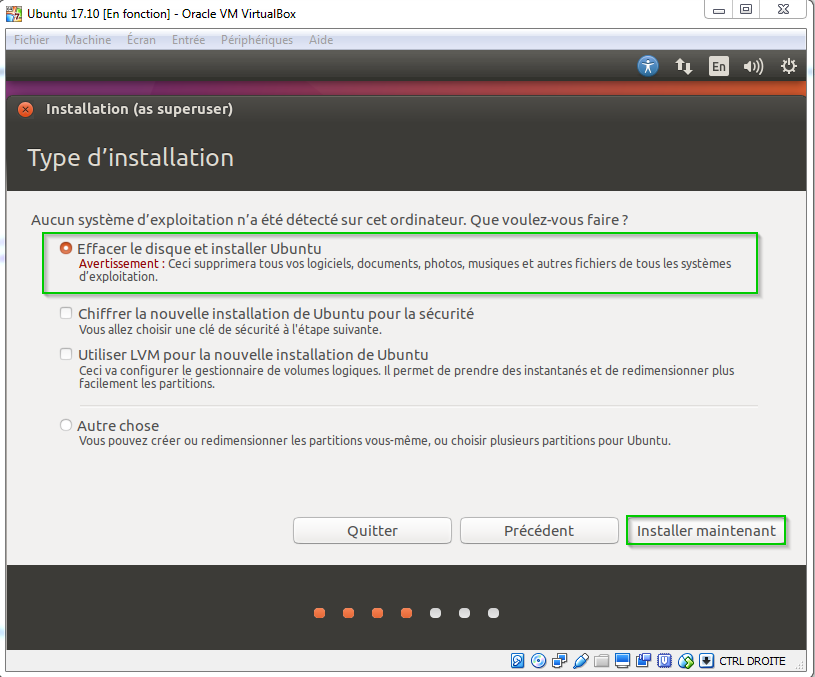Click the hard disk activity icon
This screenshot has height=677, width=815.
click(x=518, y=661)
